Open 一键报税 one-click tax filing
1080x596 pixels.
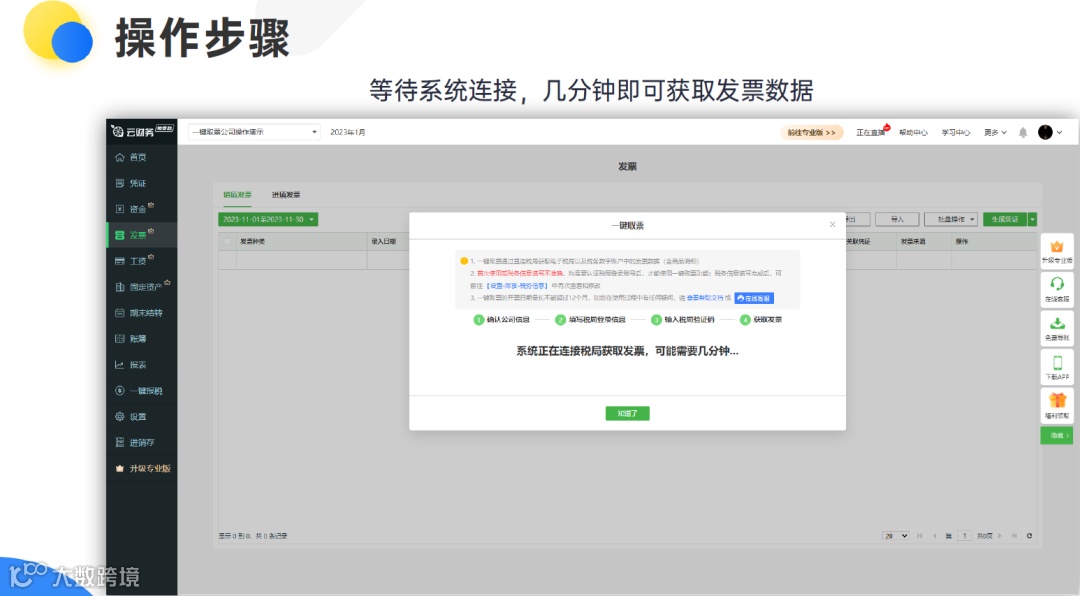(141, 391)
